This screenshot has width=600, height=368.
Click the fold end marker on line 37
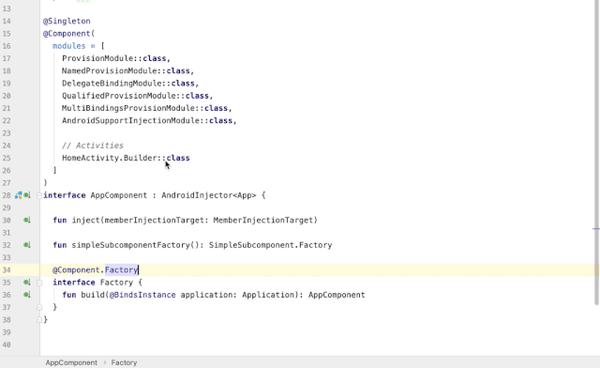click(x=39, y=307)
